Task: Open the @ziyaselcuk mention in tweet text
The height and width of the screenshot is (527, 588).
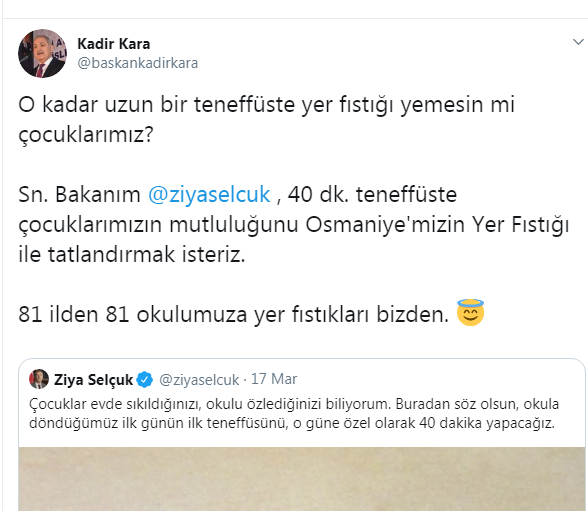Action: tap(209, 194)
